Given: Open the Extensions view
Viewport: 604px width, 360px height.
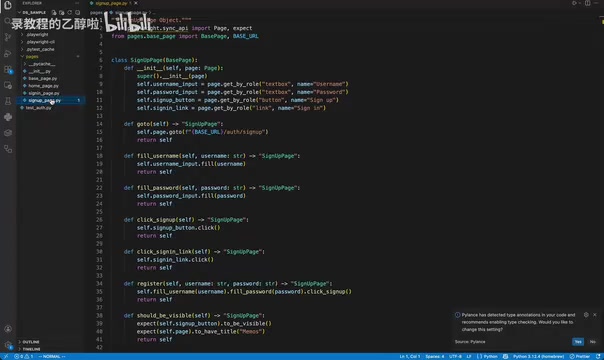Looking at the screenshot, I should click(8, 69).
